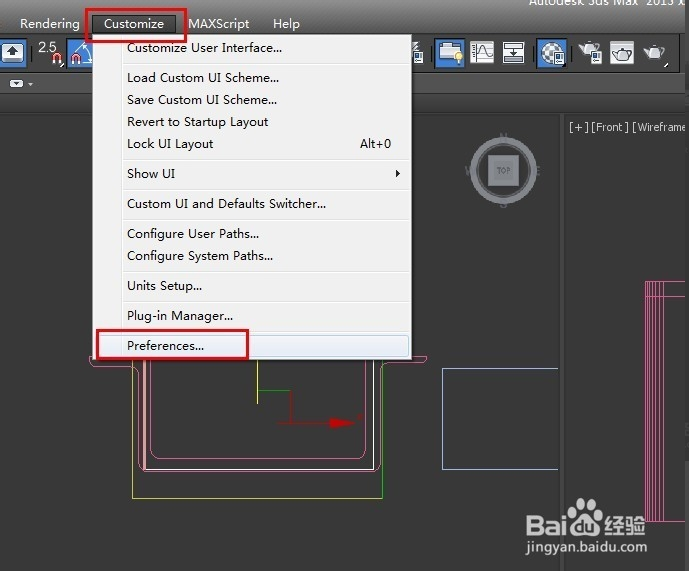The width and height of the screenshot is (689, 571).
Task: Select Load Custom UI Scheme...
Action: [x=252, y=78]
